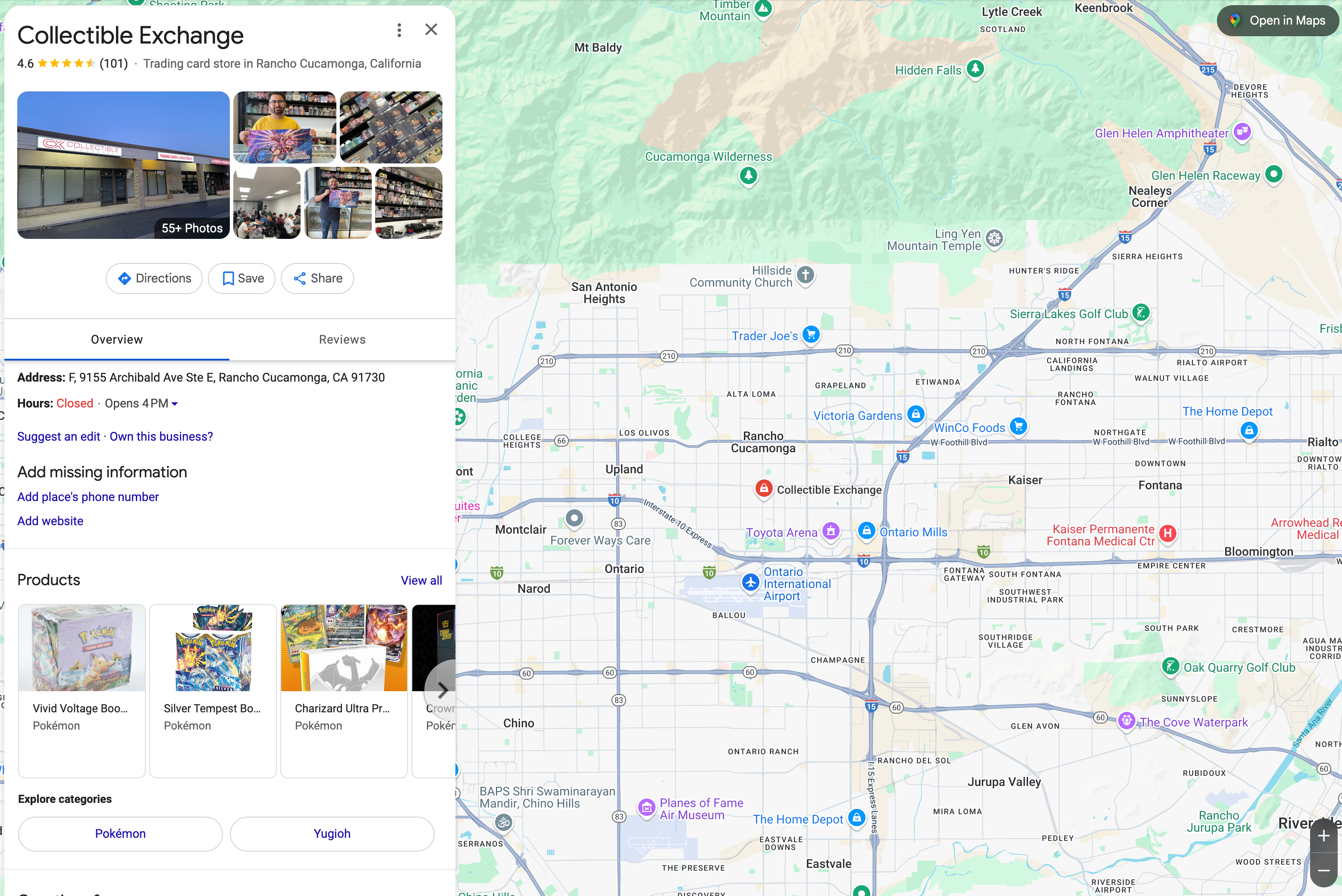1342x896 pixels.
Task: Select the Pokémon category chip
Action: [120, 833]
